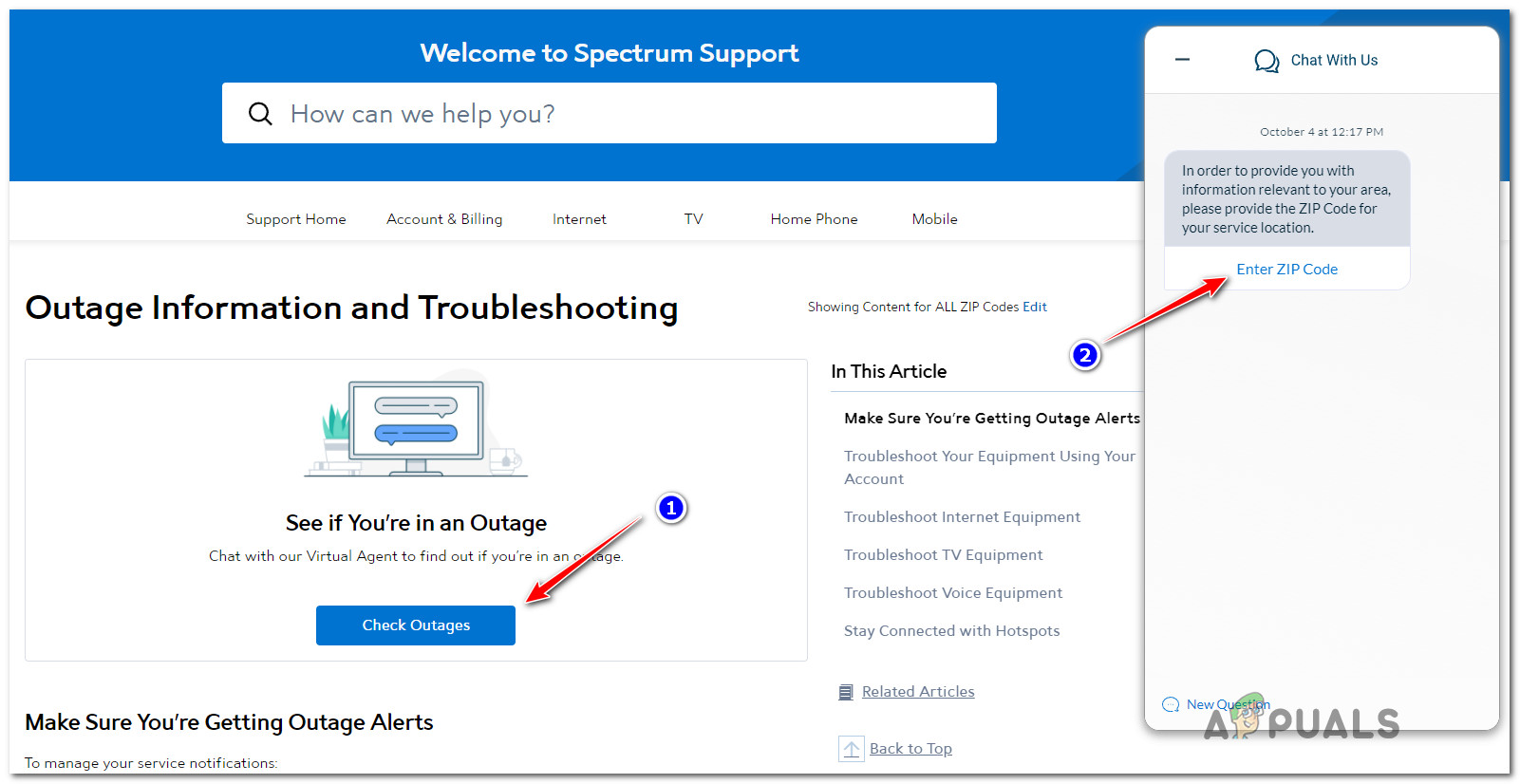Open the Mobile menu
This screenshot has height=784, width=1520.
pyautogui.click(x=934, y=219)
